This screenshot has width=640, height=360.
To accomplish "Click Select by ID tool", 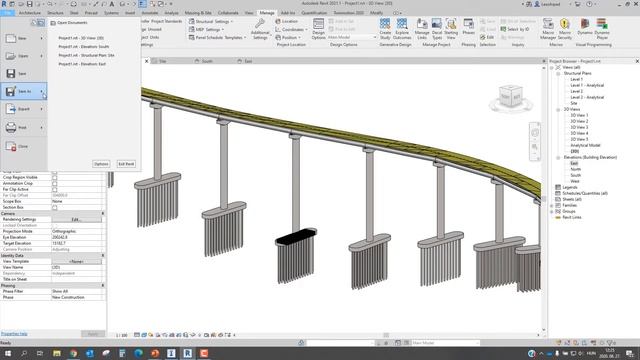I will click(515, 29).
